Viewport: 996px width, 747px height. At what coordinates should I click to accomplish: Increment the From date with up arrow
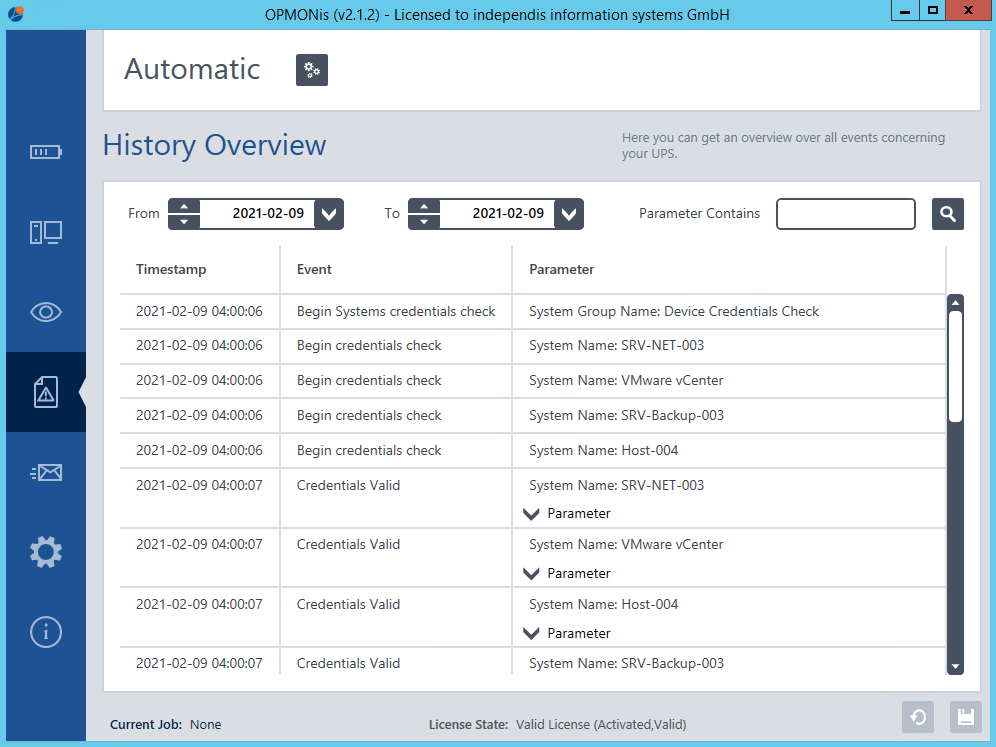click(x=184, y=206)
